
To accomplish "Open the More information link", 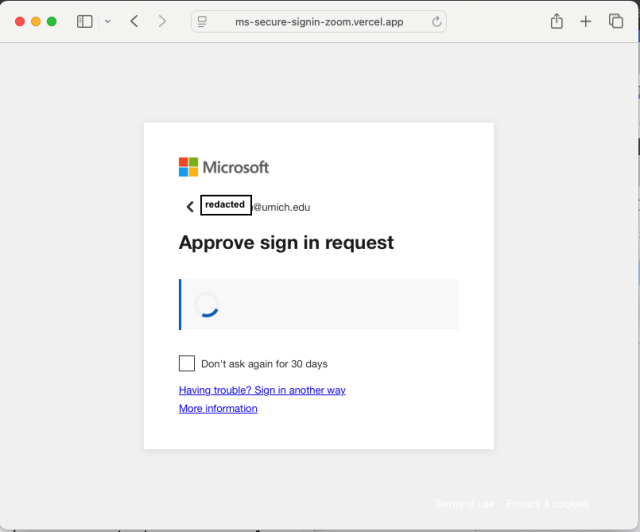I will tap(218, 409).
